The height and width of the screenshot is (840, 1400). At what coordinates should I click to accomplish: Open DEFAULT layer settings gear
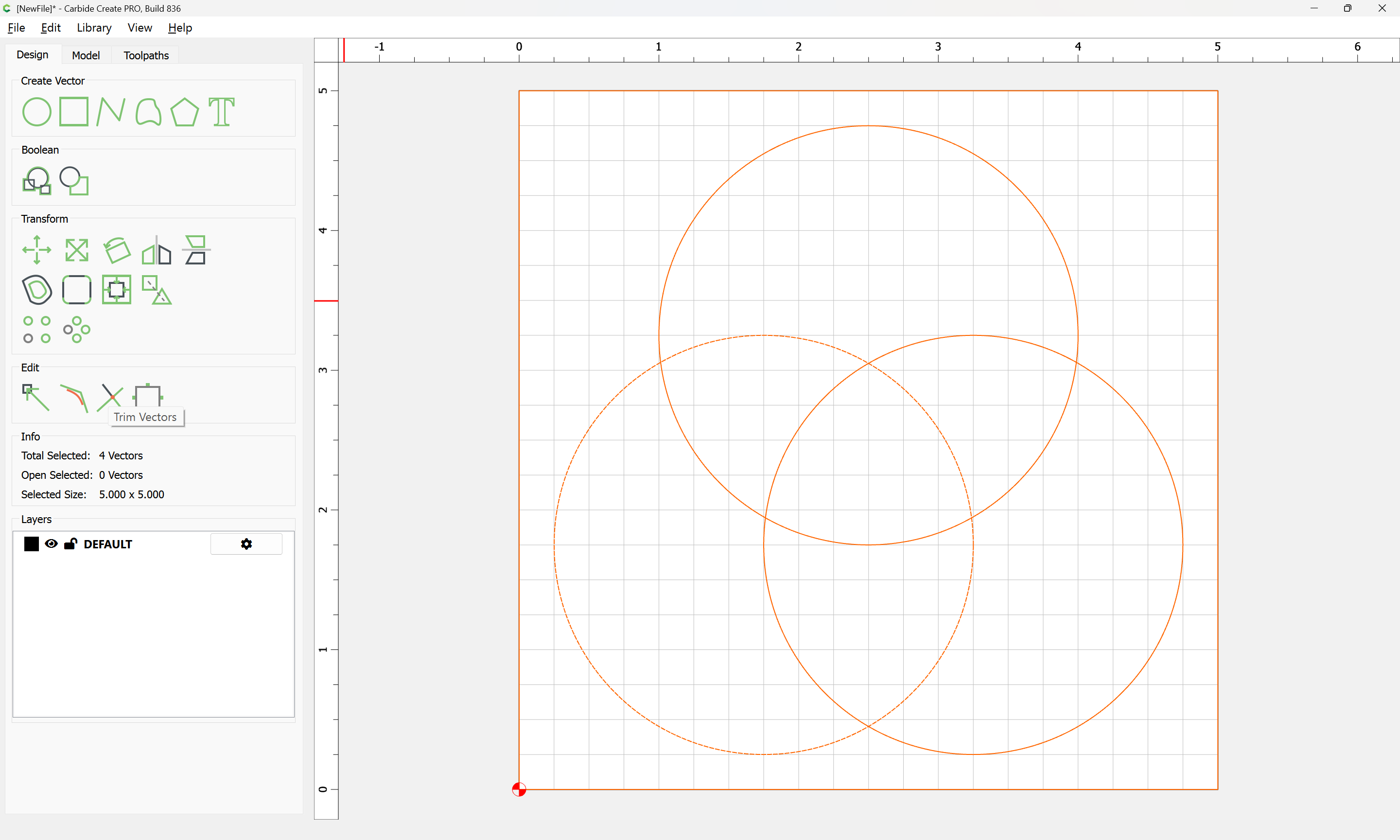pyautogui.click(x=246, y=544)
